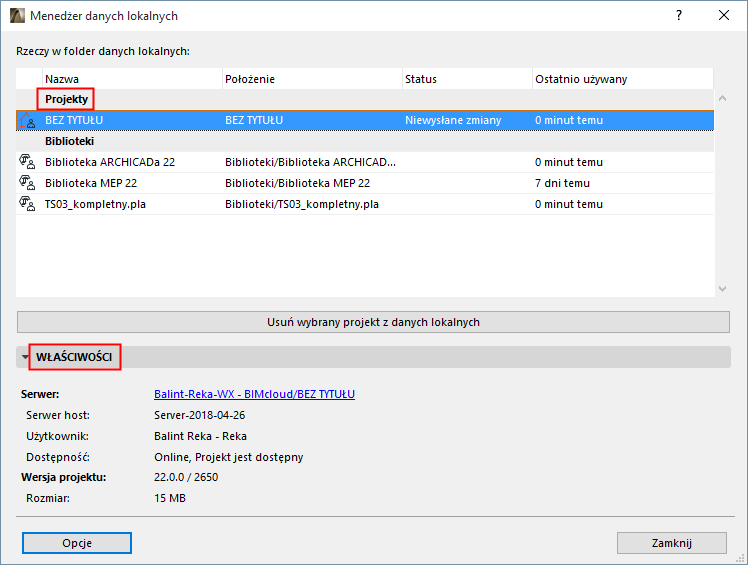Click the Projekty group header

point(66,99)
